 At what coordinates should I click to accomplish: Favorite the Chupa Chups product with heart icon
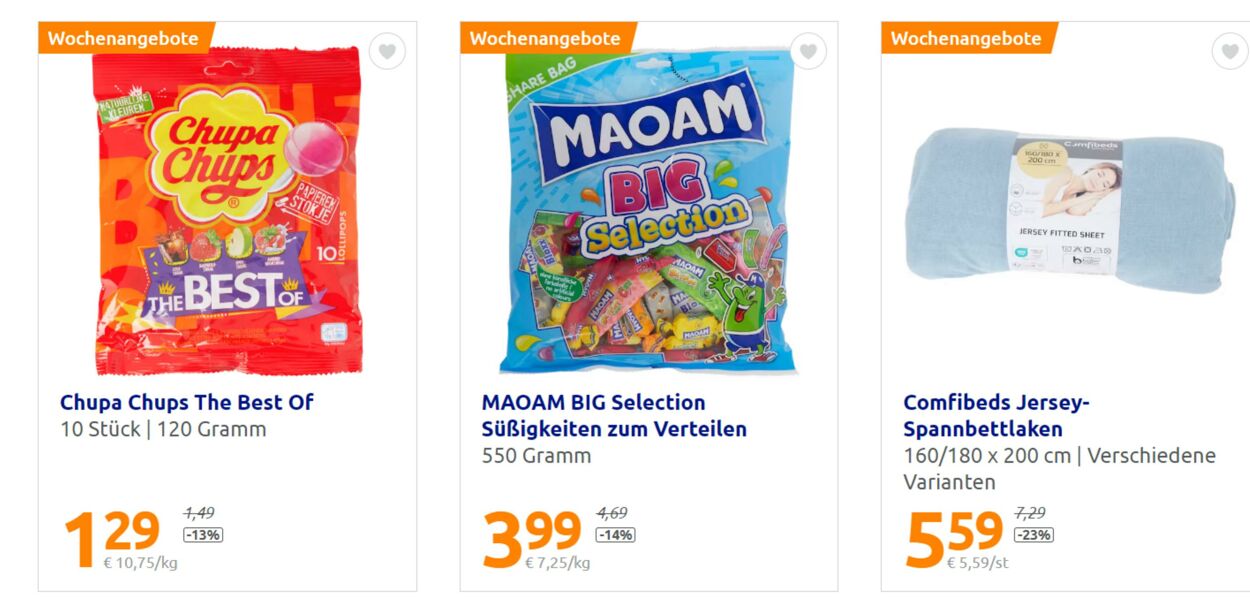(x=387, y=51)
